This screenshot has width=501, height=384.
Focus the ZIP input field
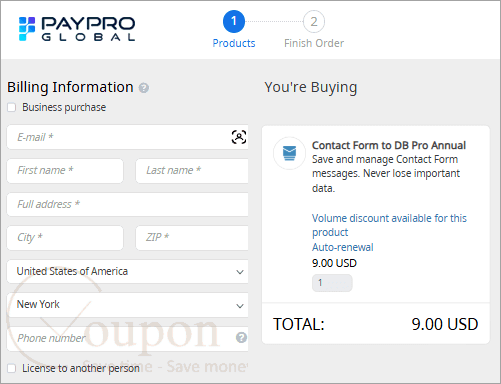(x=192, y=238)
